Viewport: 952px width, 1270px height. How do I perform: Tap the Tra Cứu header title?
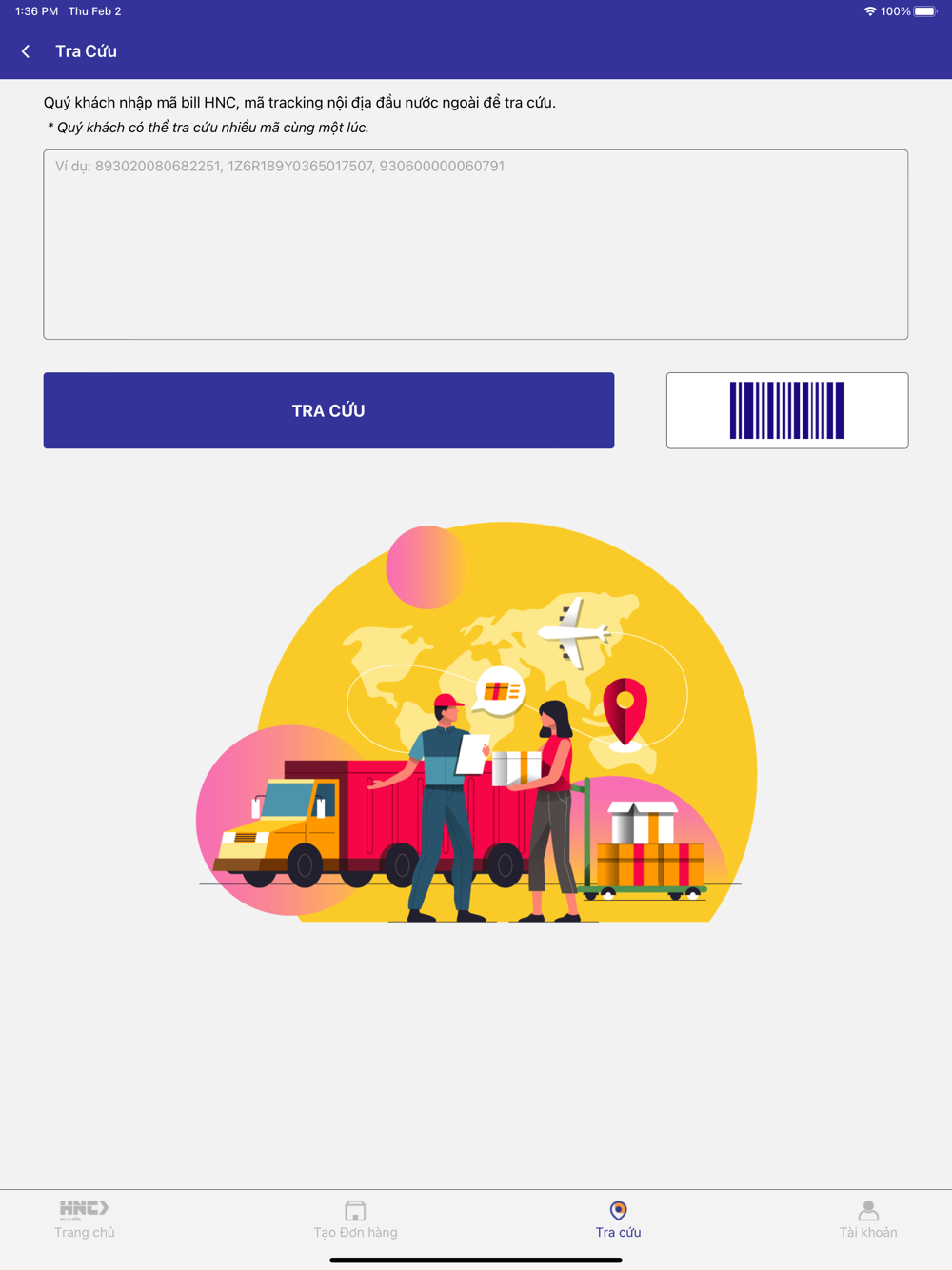point(86,51)
